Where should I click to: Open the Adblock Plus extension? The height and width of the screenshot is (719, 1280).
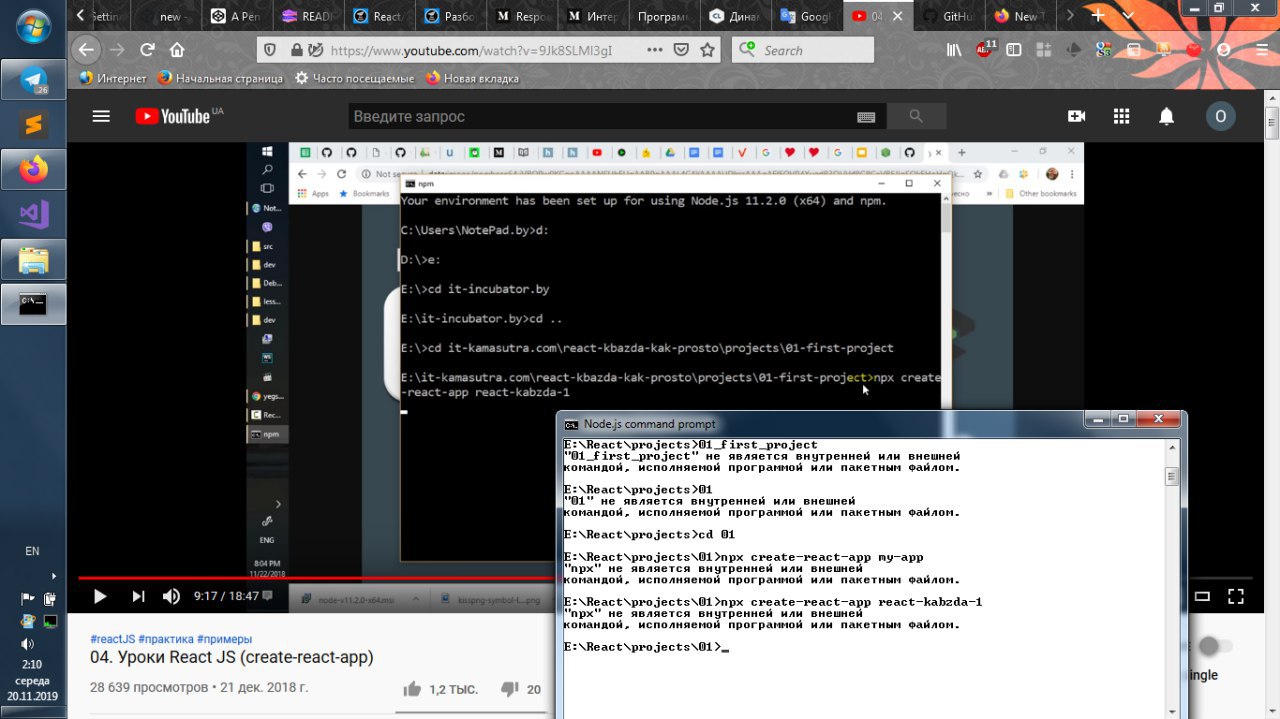[x=984, y=50]
